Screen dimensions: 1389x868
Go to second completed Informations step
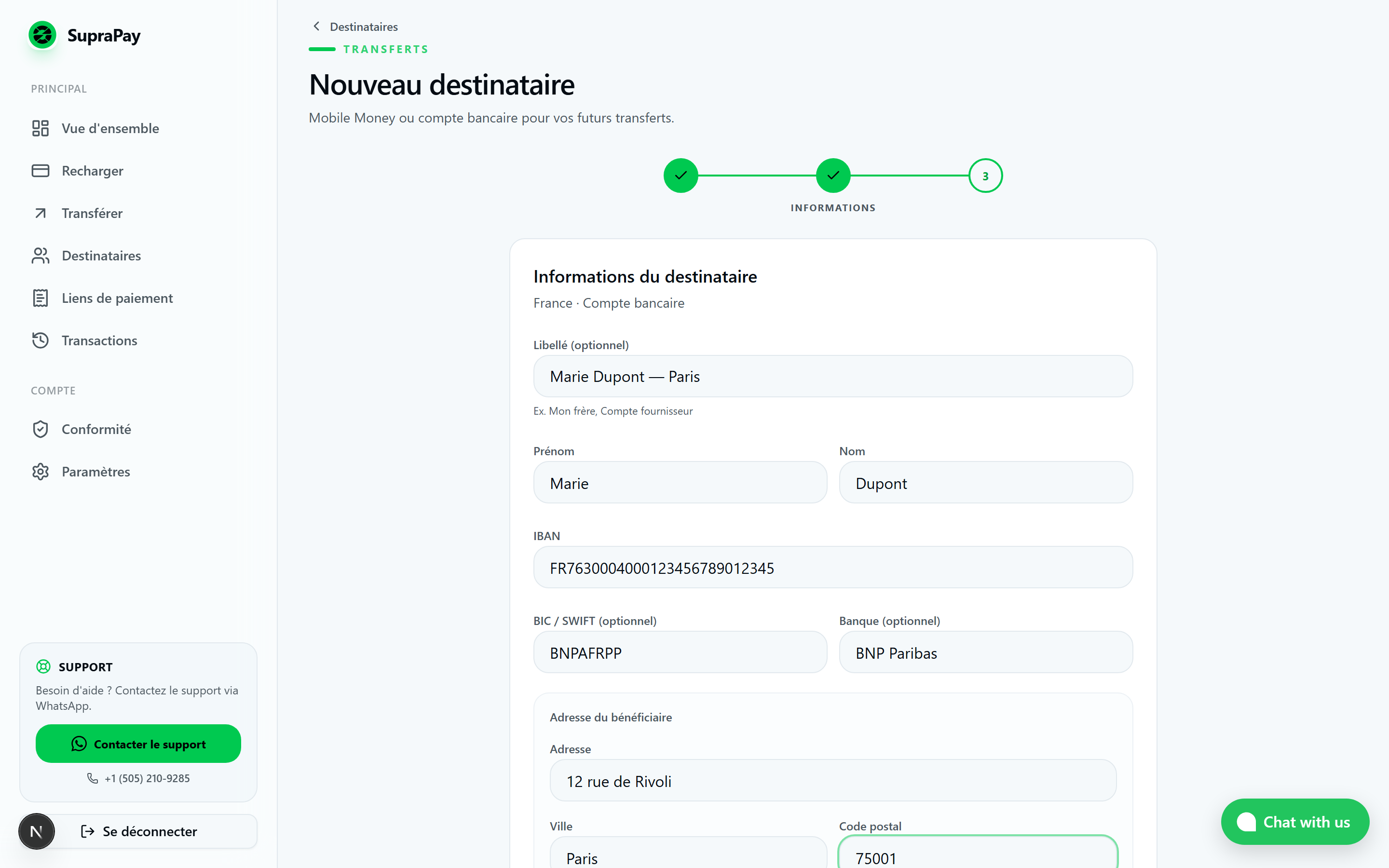(833, 176)
